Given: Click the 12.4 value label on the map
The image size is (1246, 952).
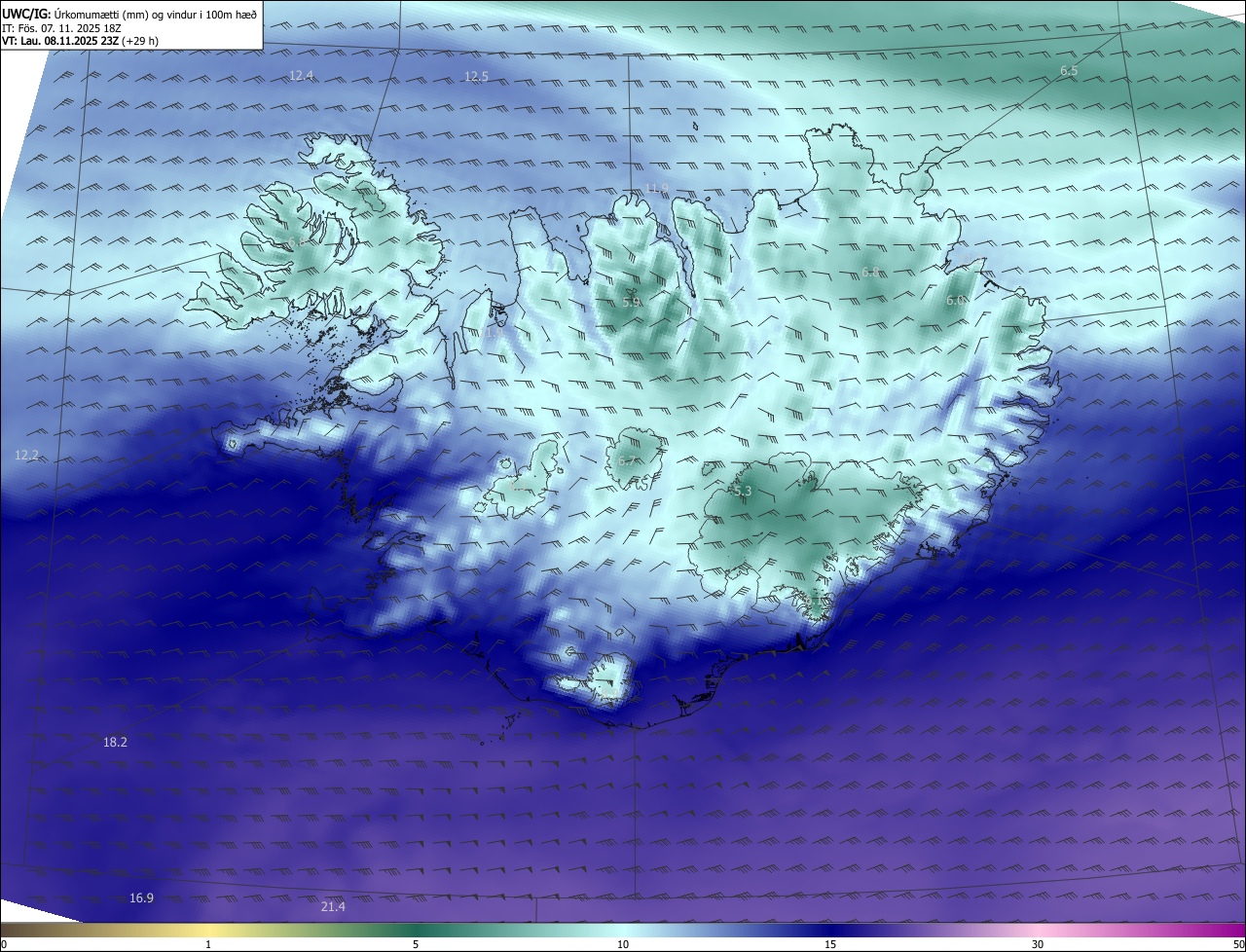Looking at the screenshot, I should (302, 76).
